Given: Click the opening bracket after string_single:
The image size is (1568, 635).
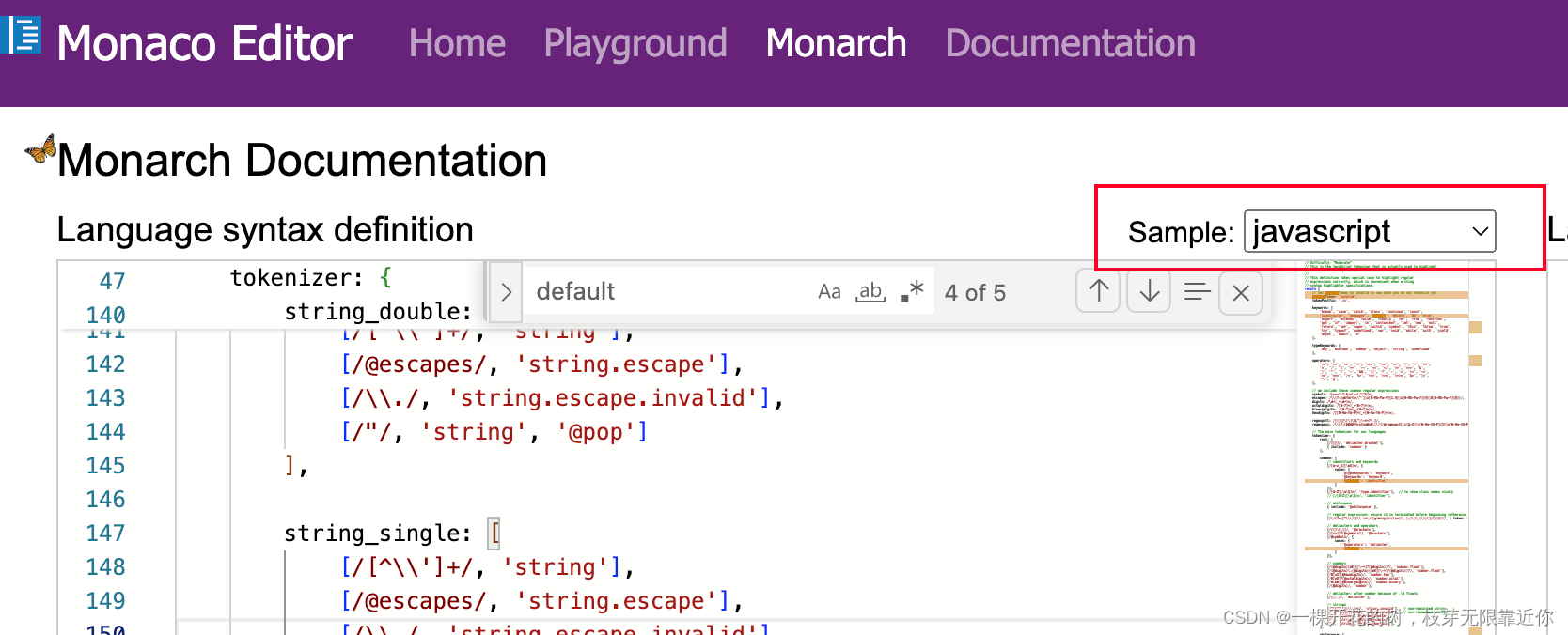Looking at the screenshot, I should pos(494,534).
